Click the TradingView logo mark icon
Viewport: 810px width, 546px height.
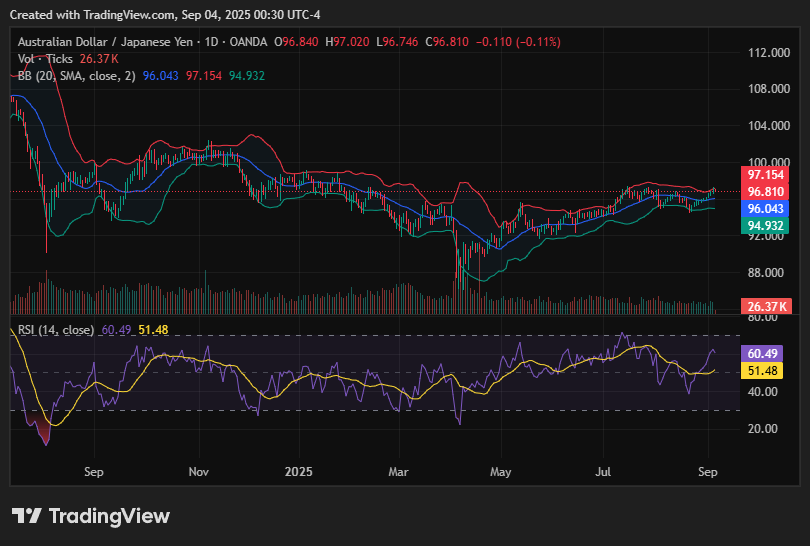(x=26, y=516)
